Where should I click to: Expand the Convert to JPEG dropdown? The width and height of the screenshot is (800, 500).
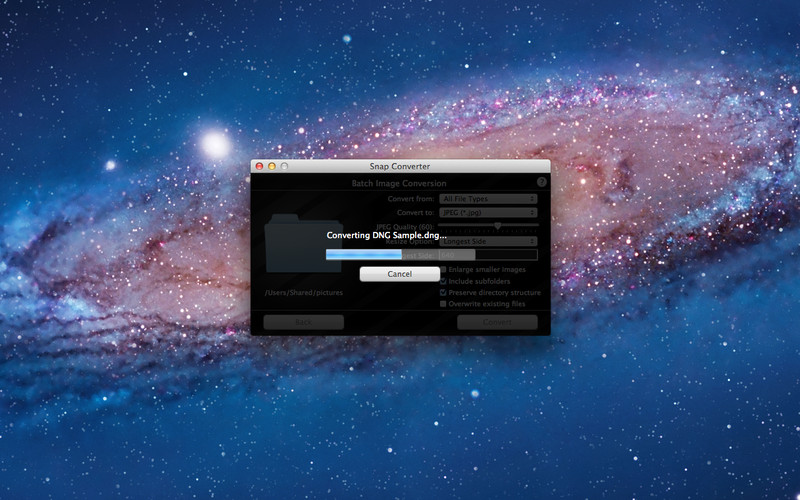pyautogui.click(x=488, y=213)
